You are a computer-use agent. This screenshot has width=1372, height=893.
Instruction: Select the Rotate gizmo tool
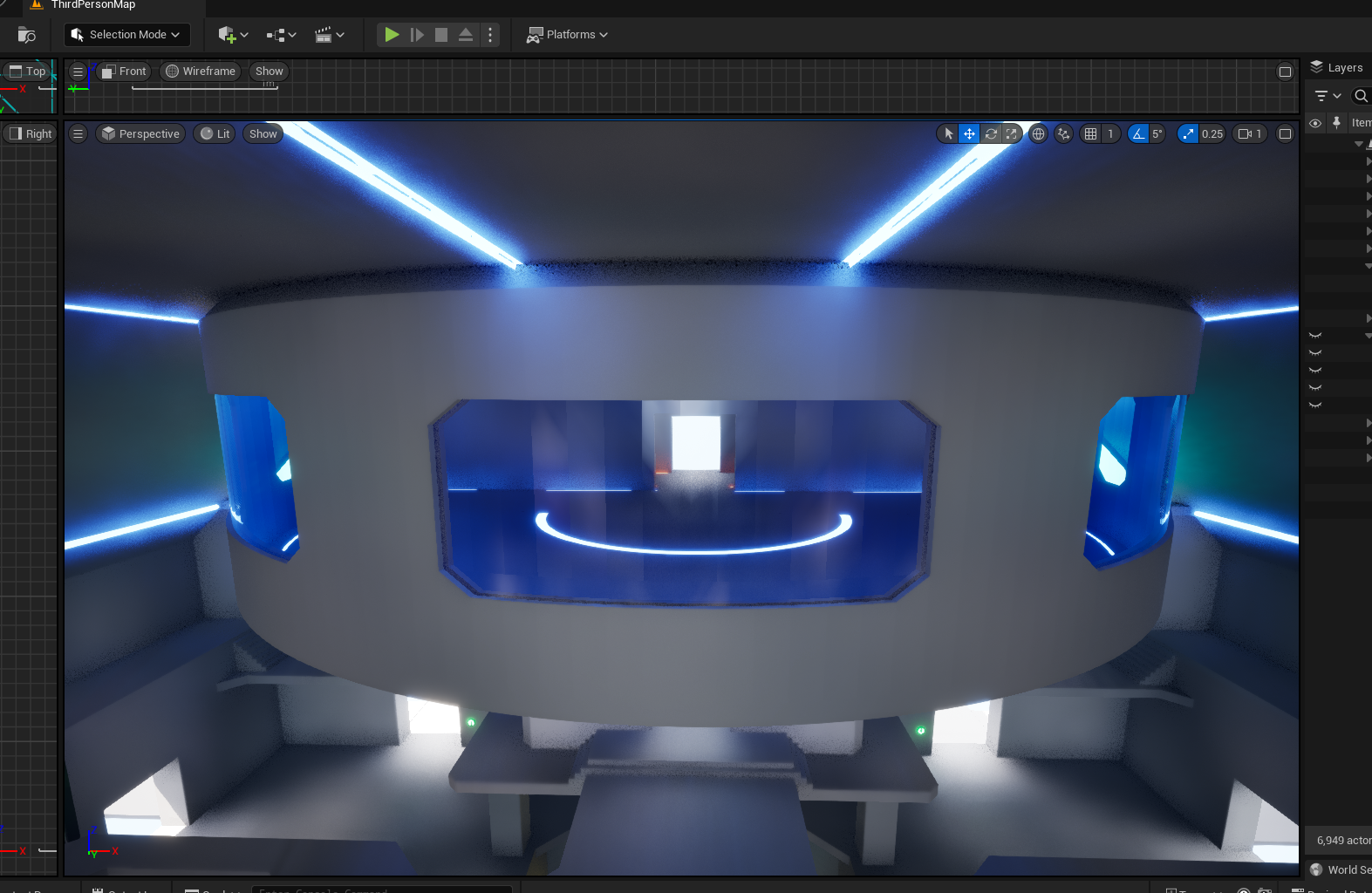click(991, 133)
